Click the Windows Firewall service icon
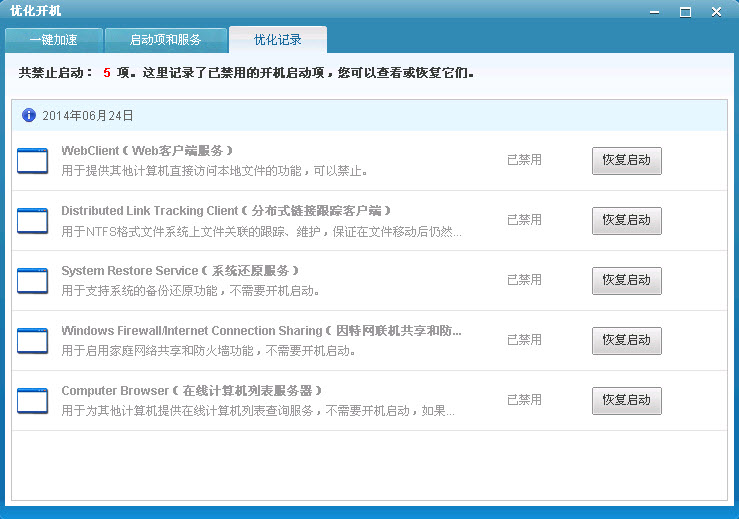This screenshot has width=739, height=519. click(32, 341)
